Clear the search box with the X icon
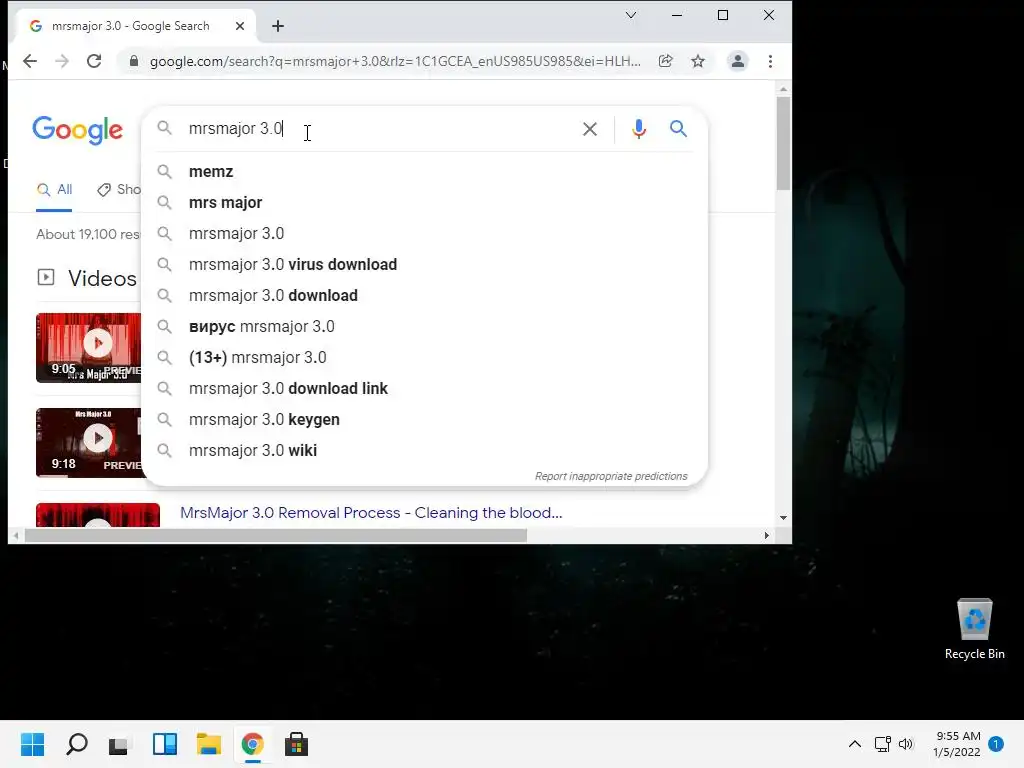This screenshot has width=1024, height=768. 590,129
